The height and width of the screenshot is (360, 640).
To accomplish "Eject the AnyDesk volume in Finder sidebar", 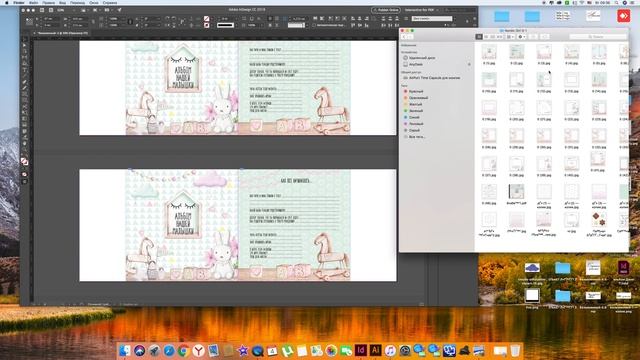I will 469,64.
